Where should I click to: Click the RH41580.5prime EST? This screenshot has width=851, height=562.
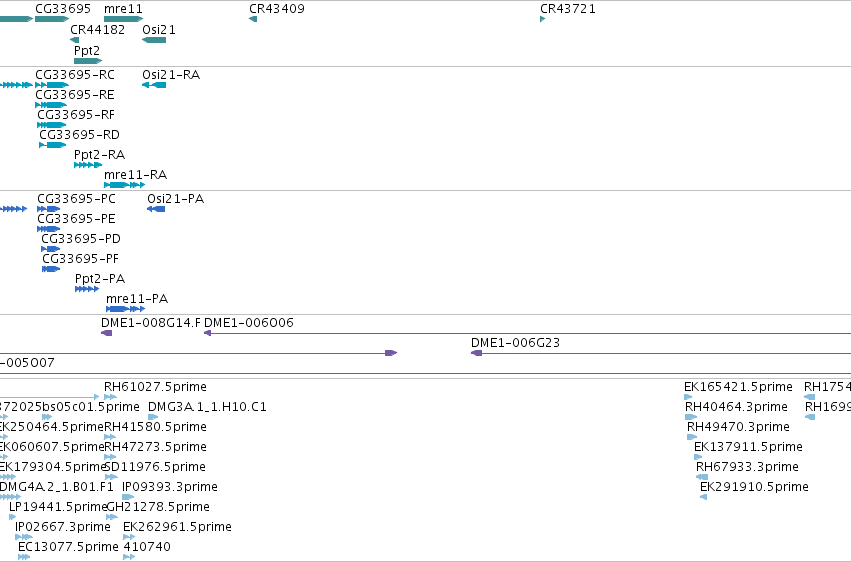(110, 437)
